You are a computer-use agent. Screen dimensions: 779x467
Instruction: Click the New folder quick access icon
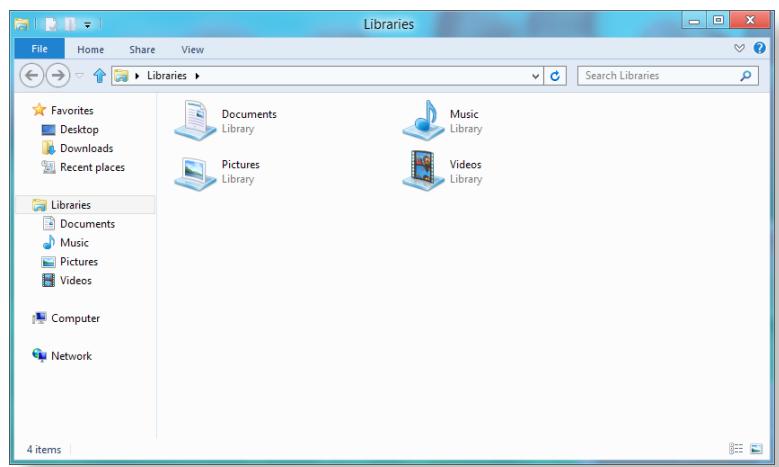point(70,24)
